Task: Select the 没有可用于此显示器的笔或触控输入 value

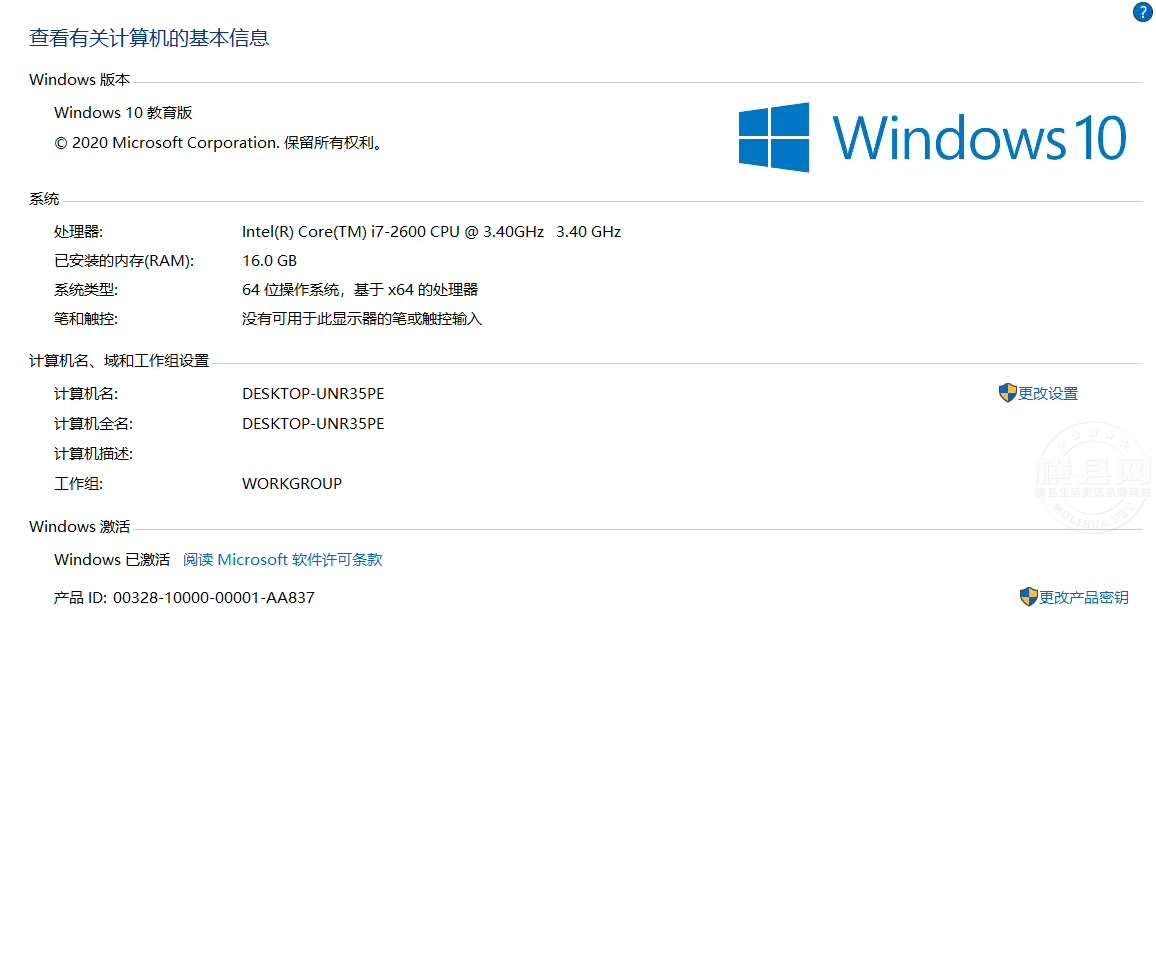Action: pos(362,318)
